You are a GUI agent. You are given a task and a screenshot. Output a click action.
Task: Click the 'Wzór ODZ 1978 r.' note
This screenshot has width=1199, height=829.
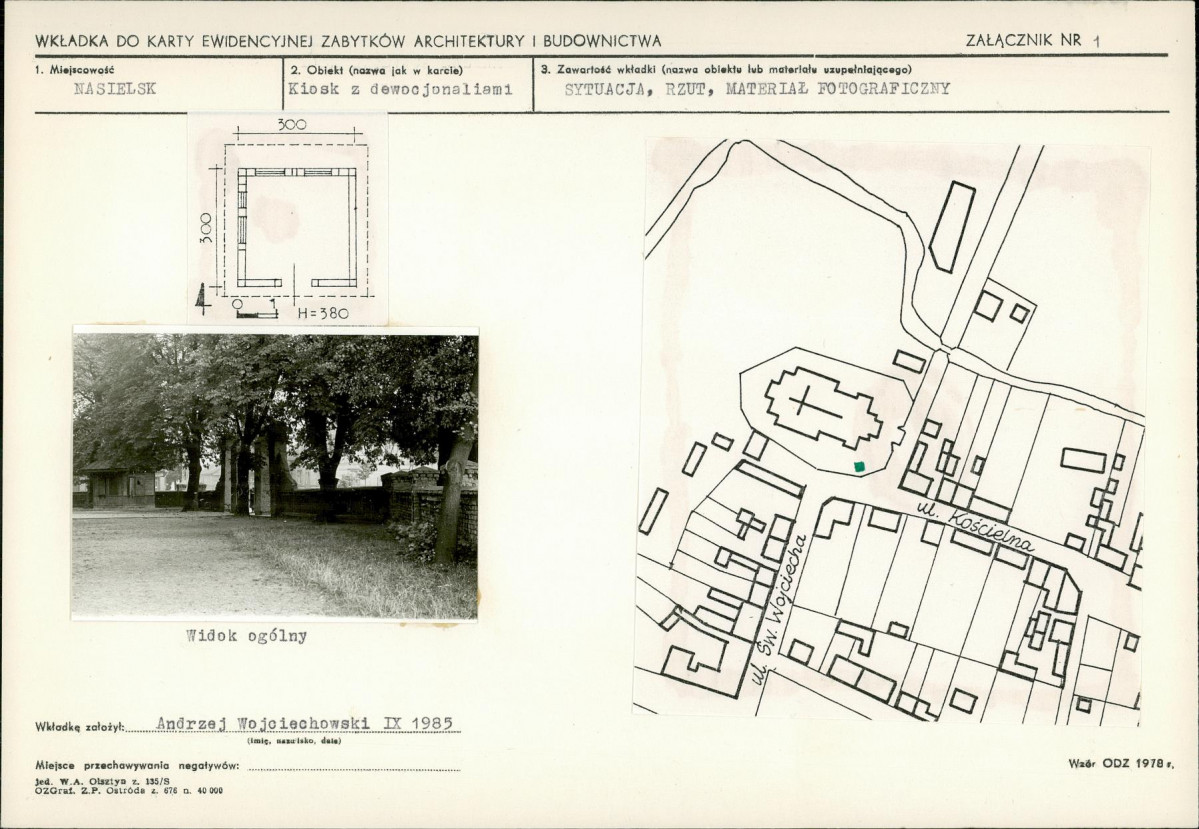point(1121,763)
